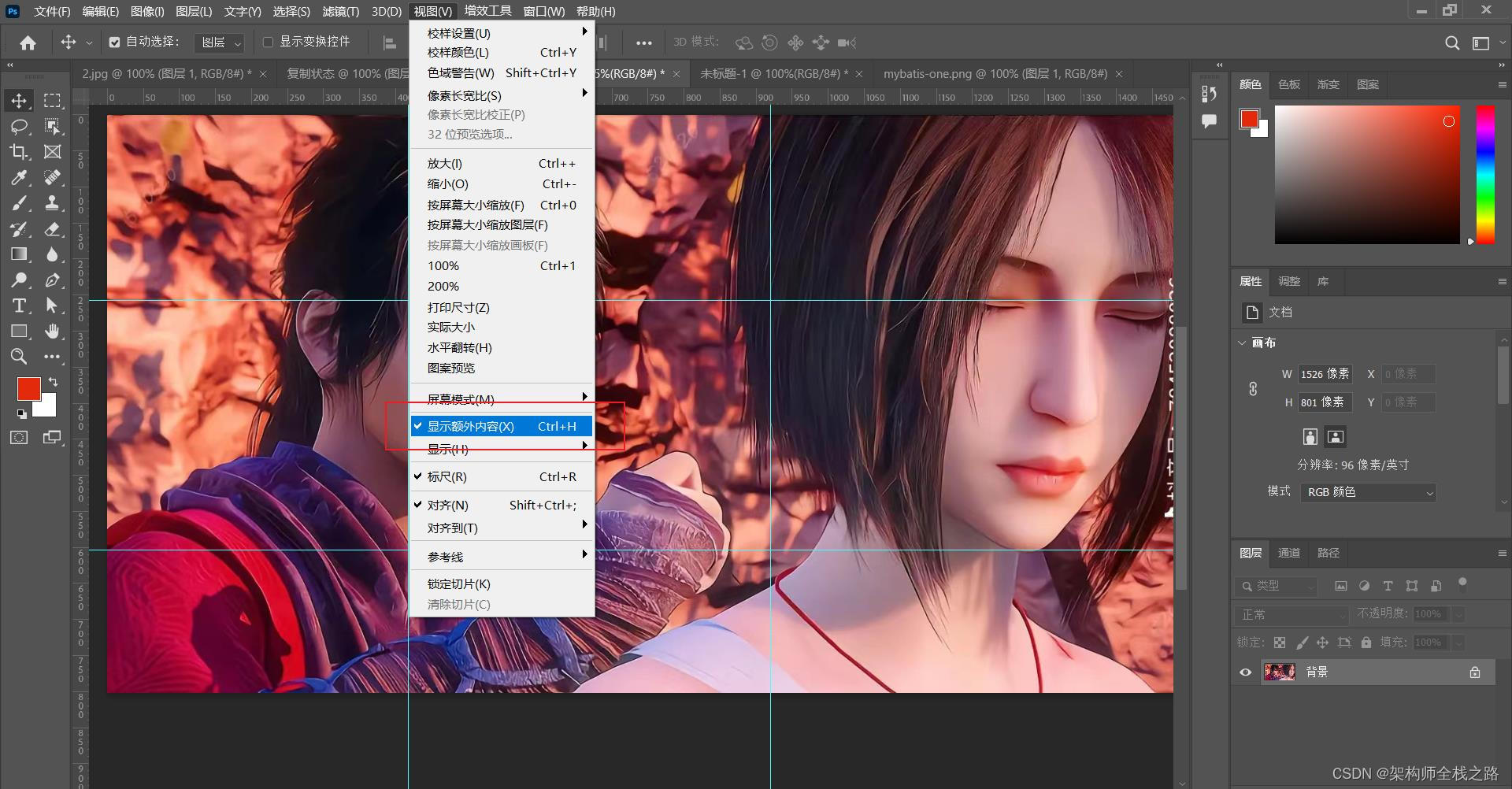Click the hue slider in Color panel
The height and width of the screenshot is (789, 1512).
[x=1485, y=175]
